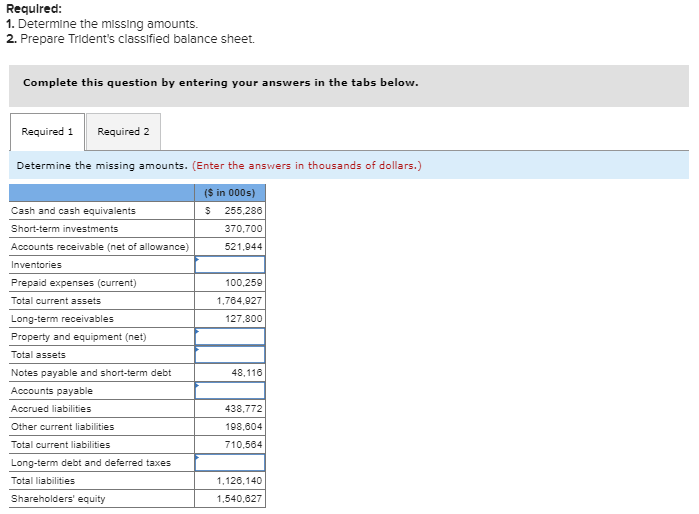
Task: Select the Accounts payable row label
Action: [52, 391]
